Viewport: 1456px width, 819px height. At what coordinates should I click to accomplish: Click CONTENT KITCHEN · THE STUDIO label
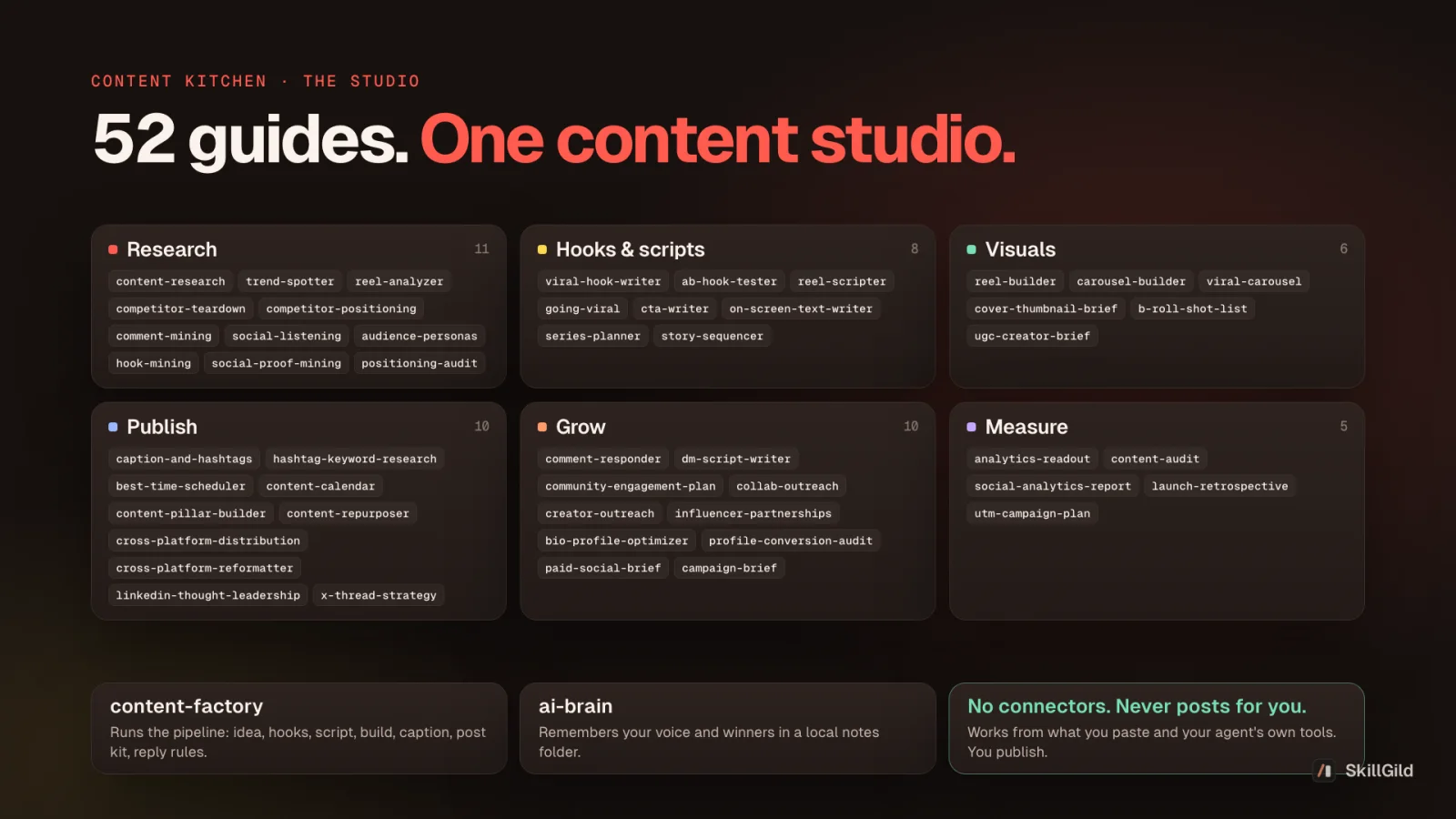point(256,81)
